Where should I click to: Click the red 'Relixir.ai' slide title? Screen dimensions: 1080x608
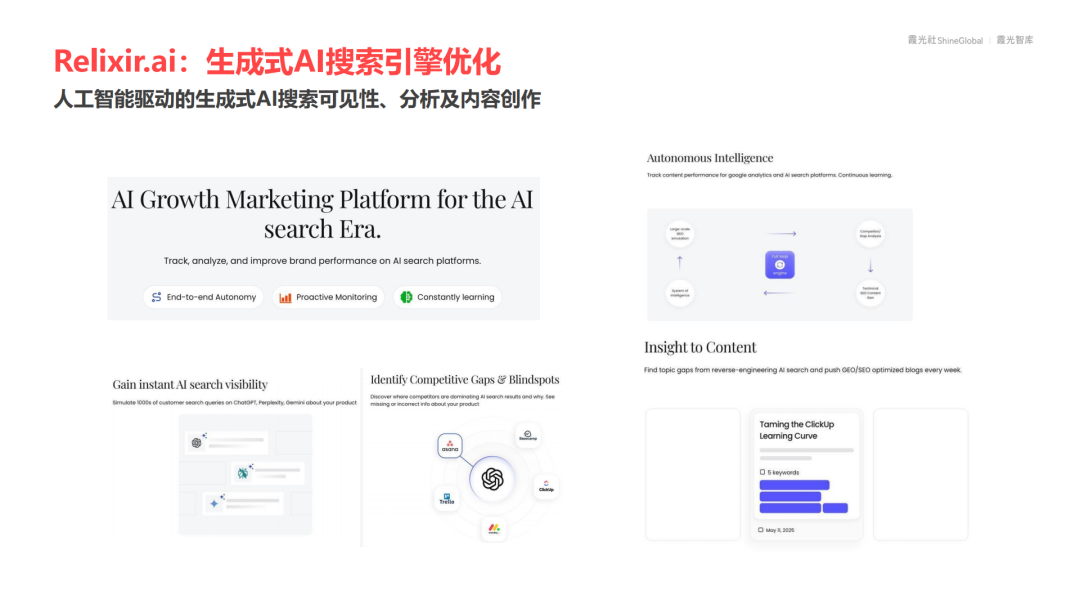[277, 62]
